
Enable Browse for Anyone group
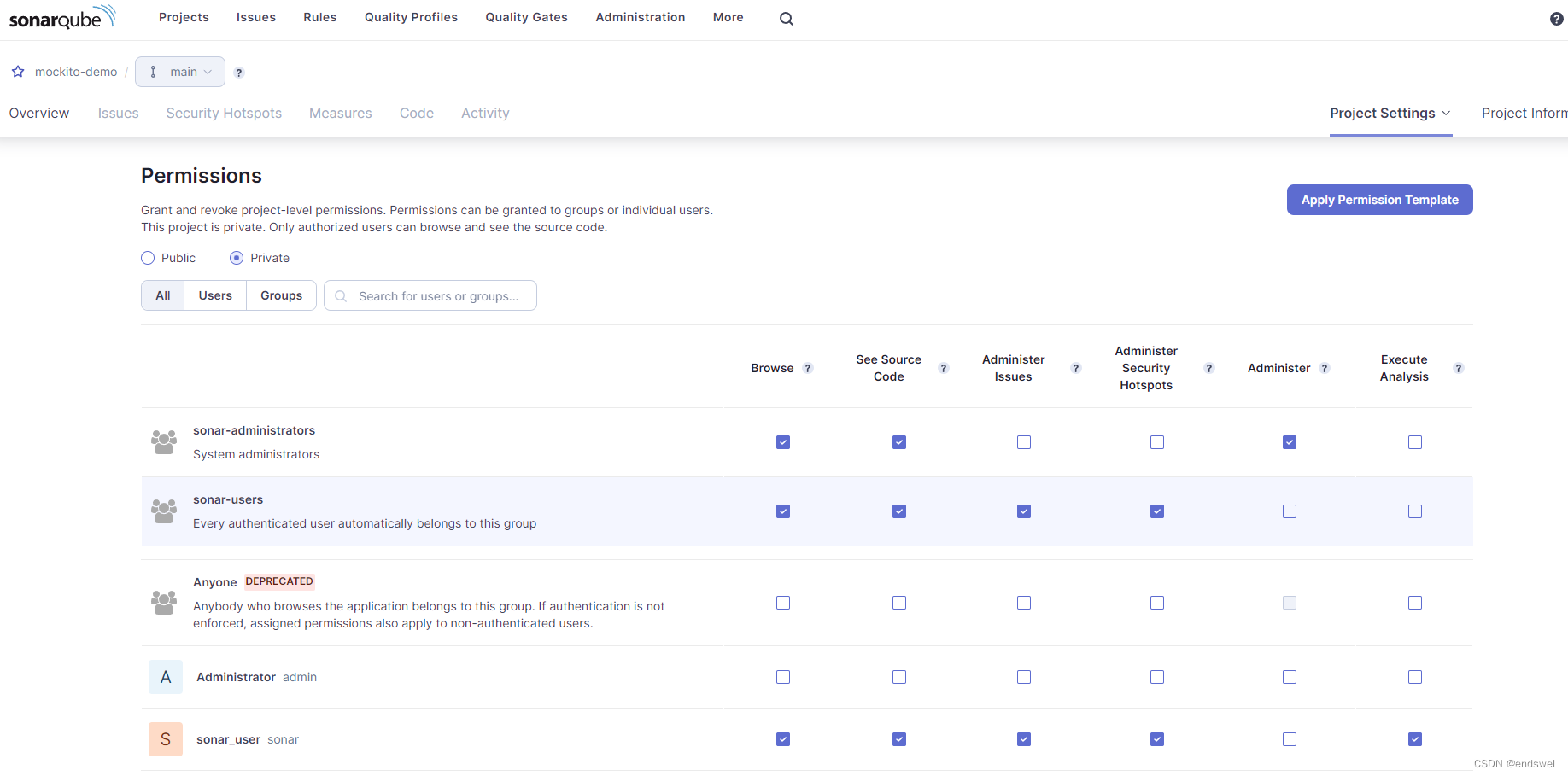(783, 603)
